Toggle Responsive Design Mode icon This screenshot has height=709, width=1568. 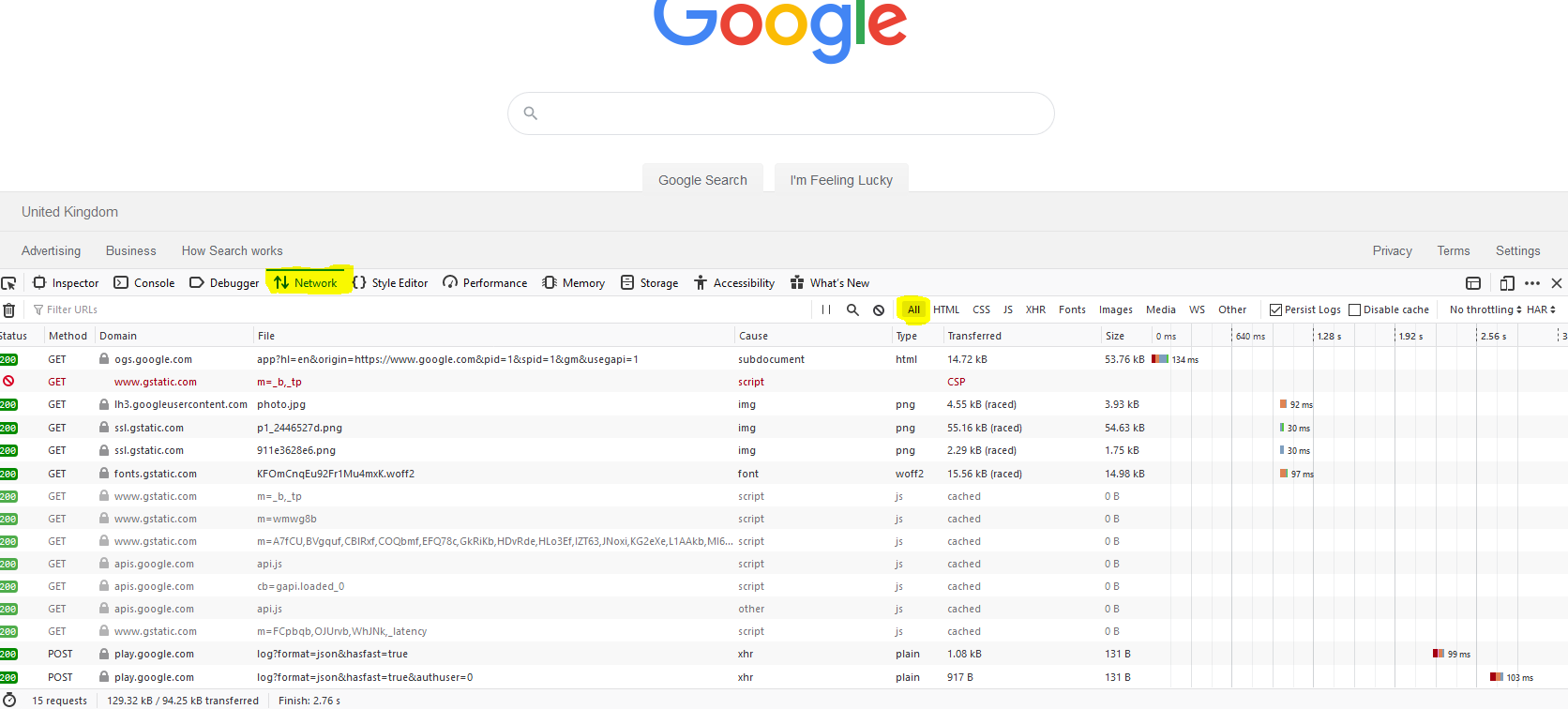[x=1507, y=283]
